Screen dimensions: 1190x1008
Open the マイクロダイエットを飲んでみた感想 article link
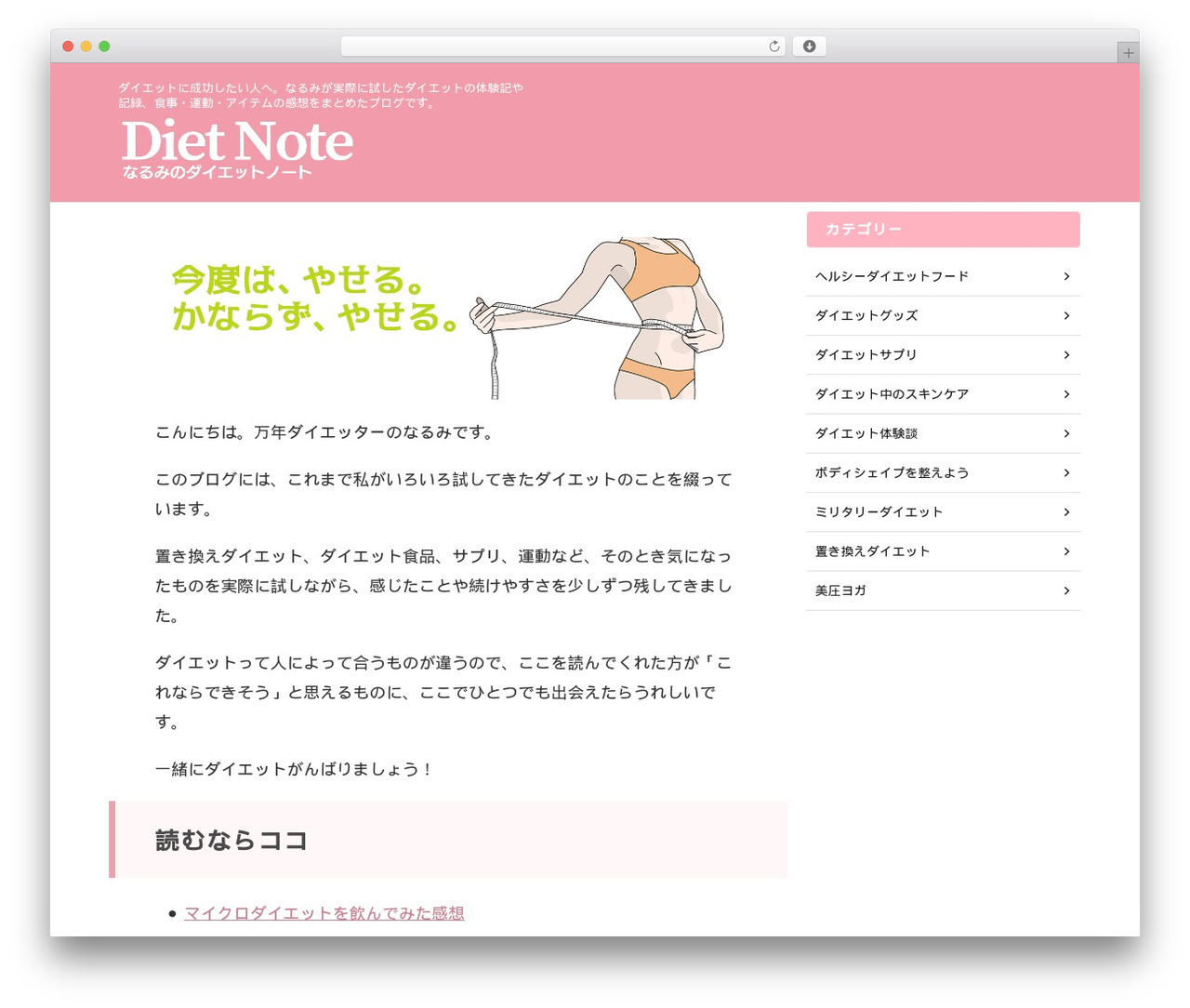(x=324, y=913)
